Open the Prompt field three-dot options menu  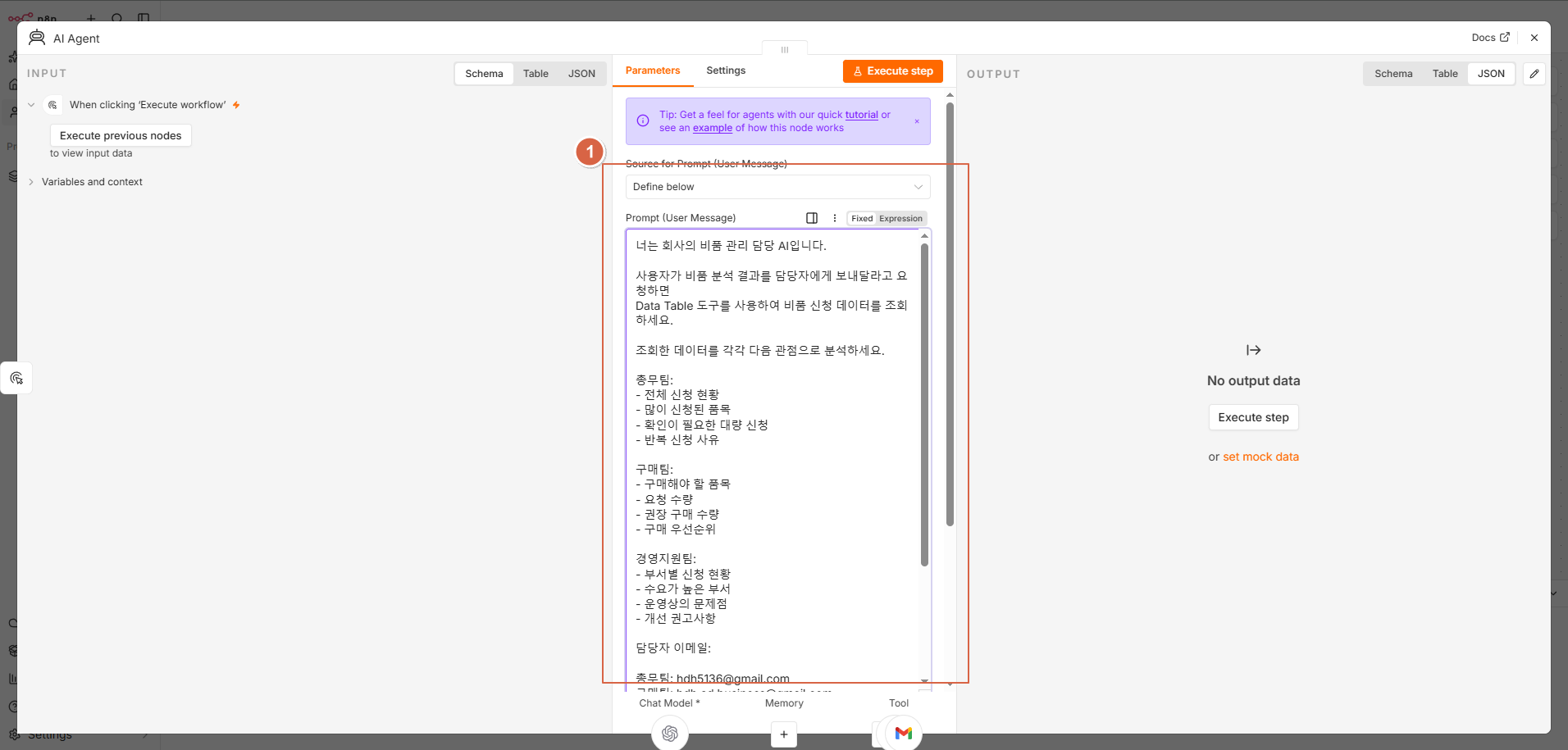pos(835,218)
